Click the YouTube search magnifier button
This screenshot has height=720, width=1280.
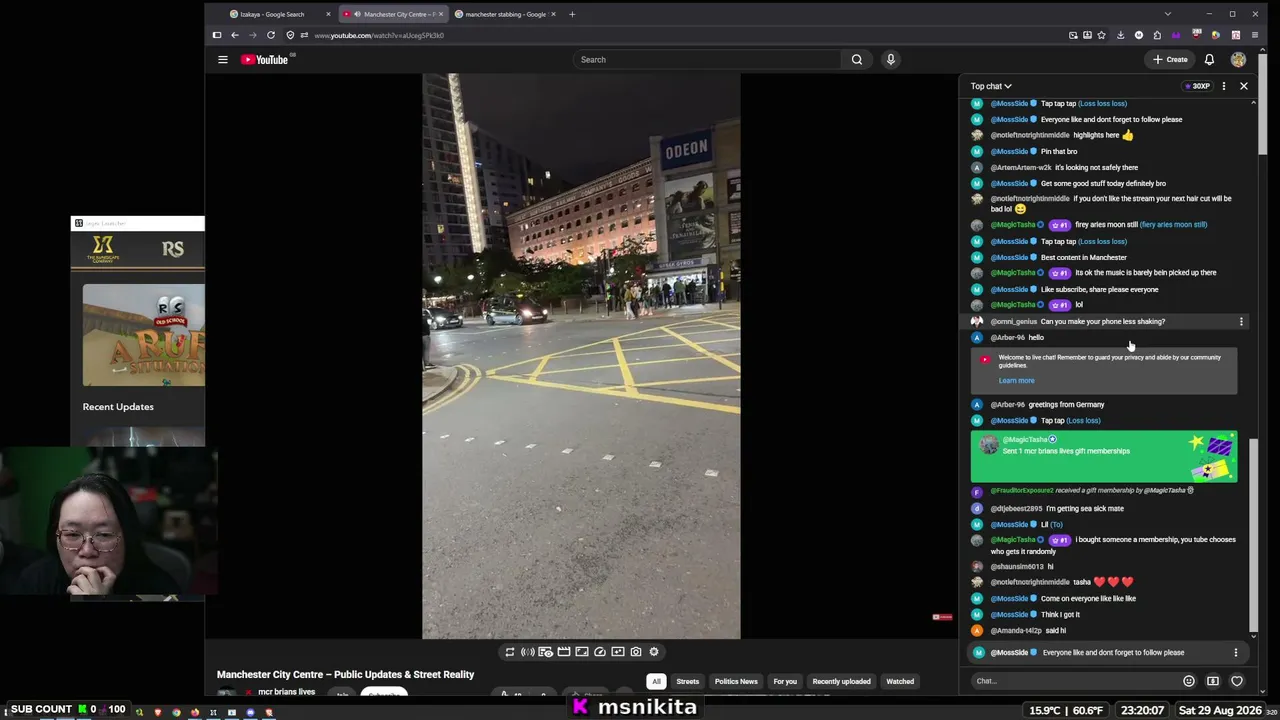point(857,60)
